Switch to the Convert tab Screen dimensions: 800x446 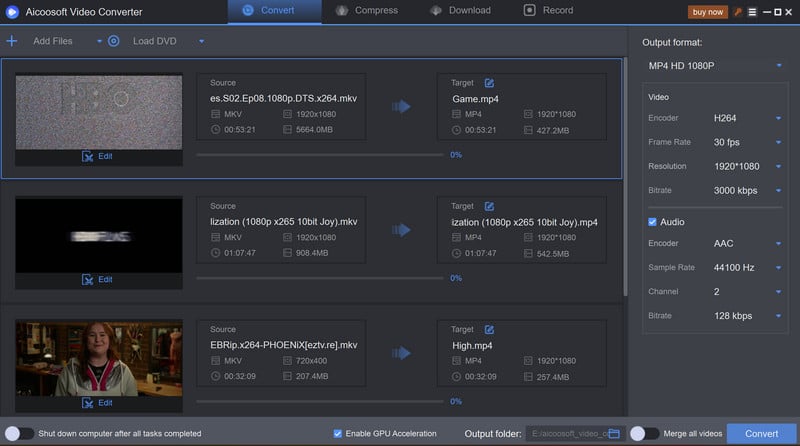[274, 11]
